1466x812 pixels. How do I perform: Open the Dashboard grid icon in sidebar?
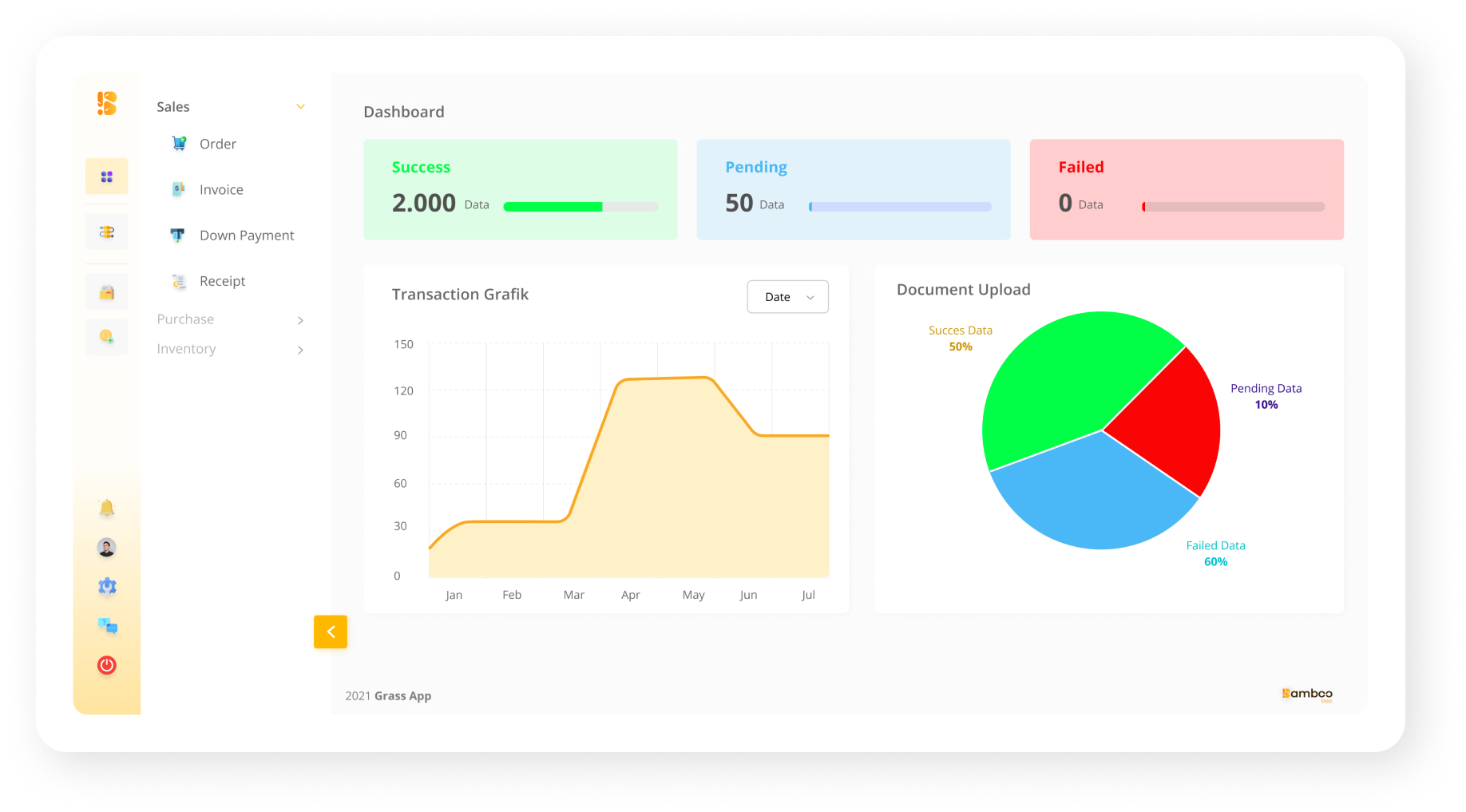(x=106, y=176)
